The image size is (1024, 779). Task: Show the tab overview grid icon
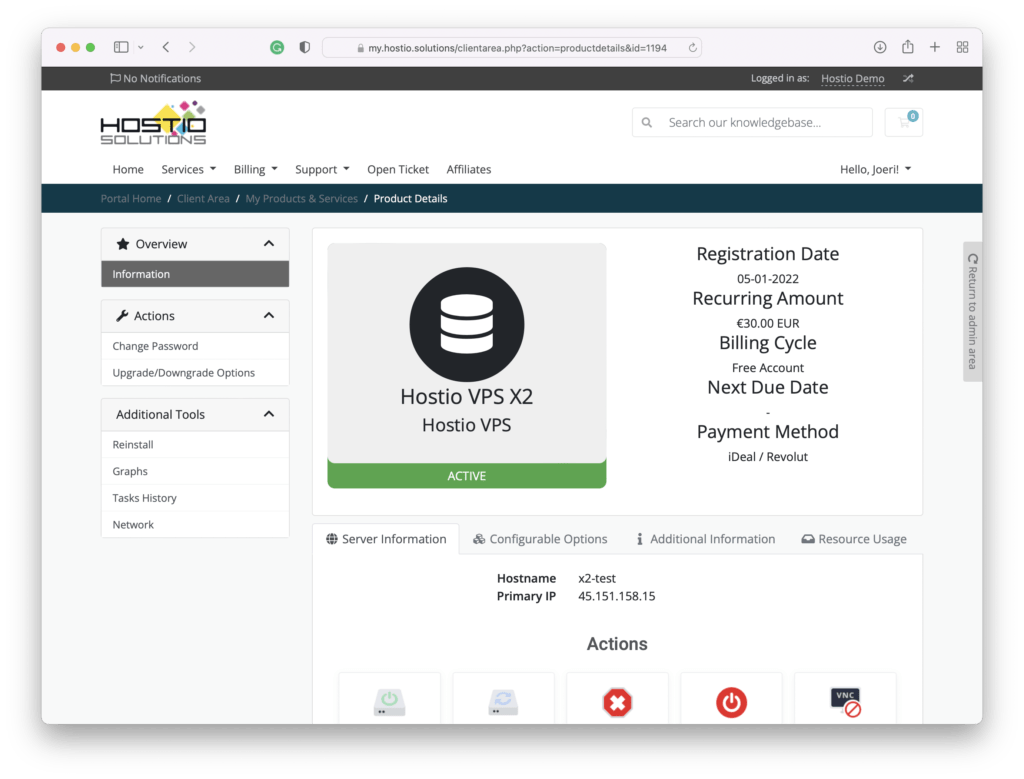(x=962, y=47)
